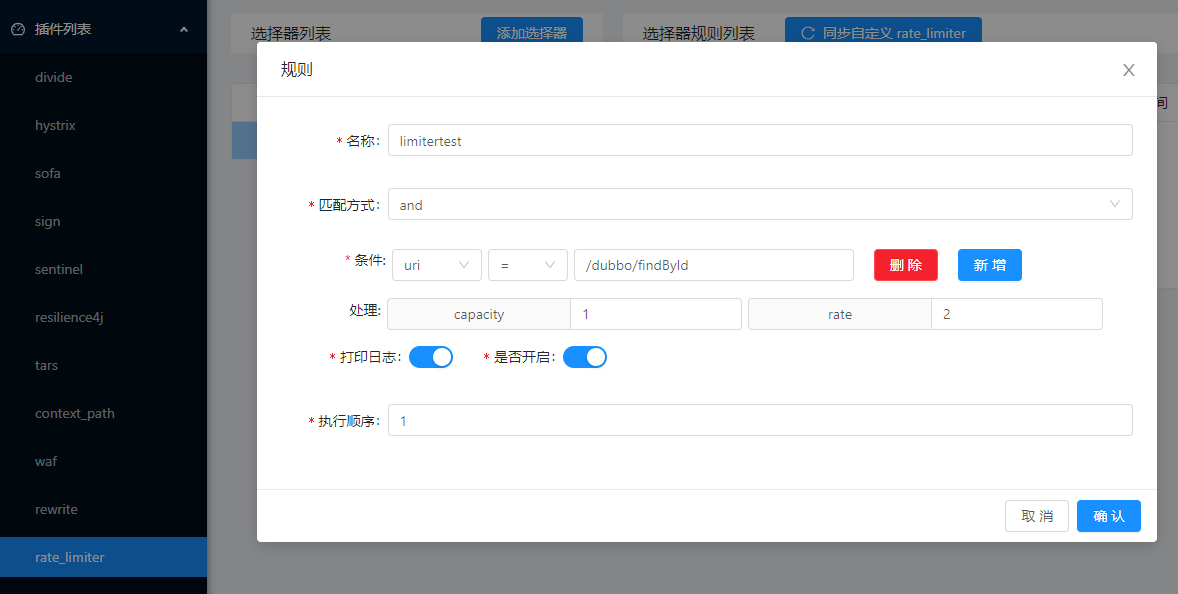Select the sentinel plugin in the sidebar
The width and height of the screenshot is (1178, 594).
pyautogui.click(x=60, y=269)
